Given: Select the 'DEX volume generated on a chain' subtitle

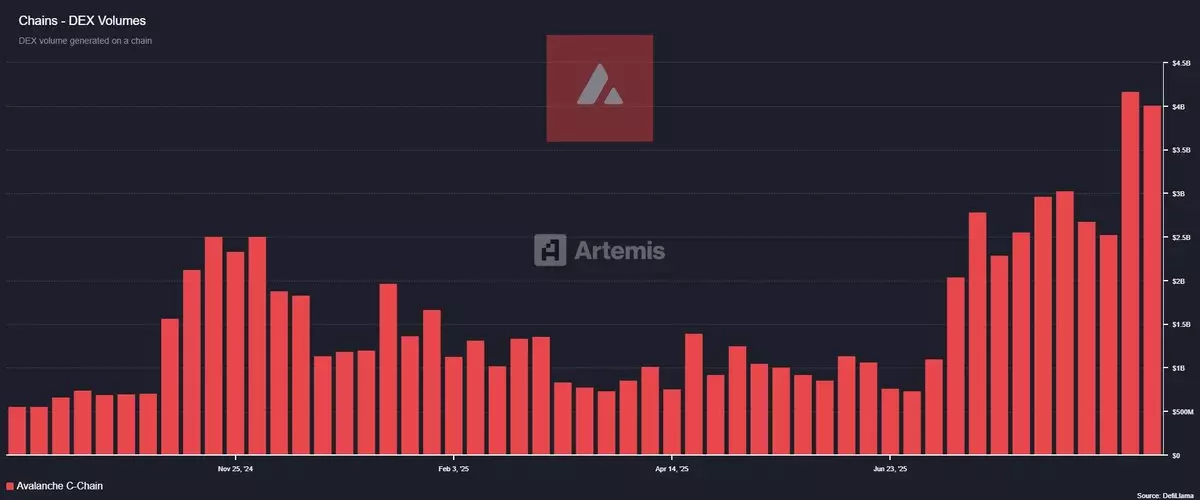Looking at the screenshot, I should point(85,40).
